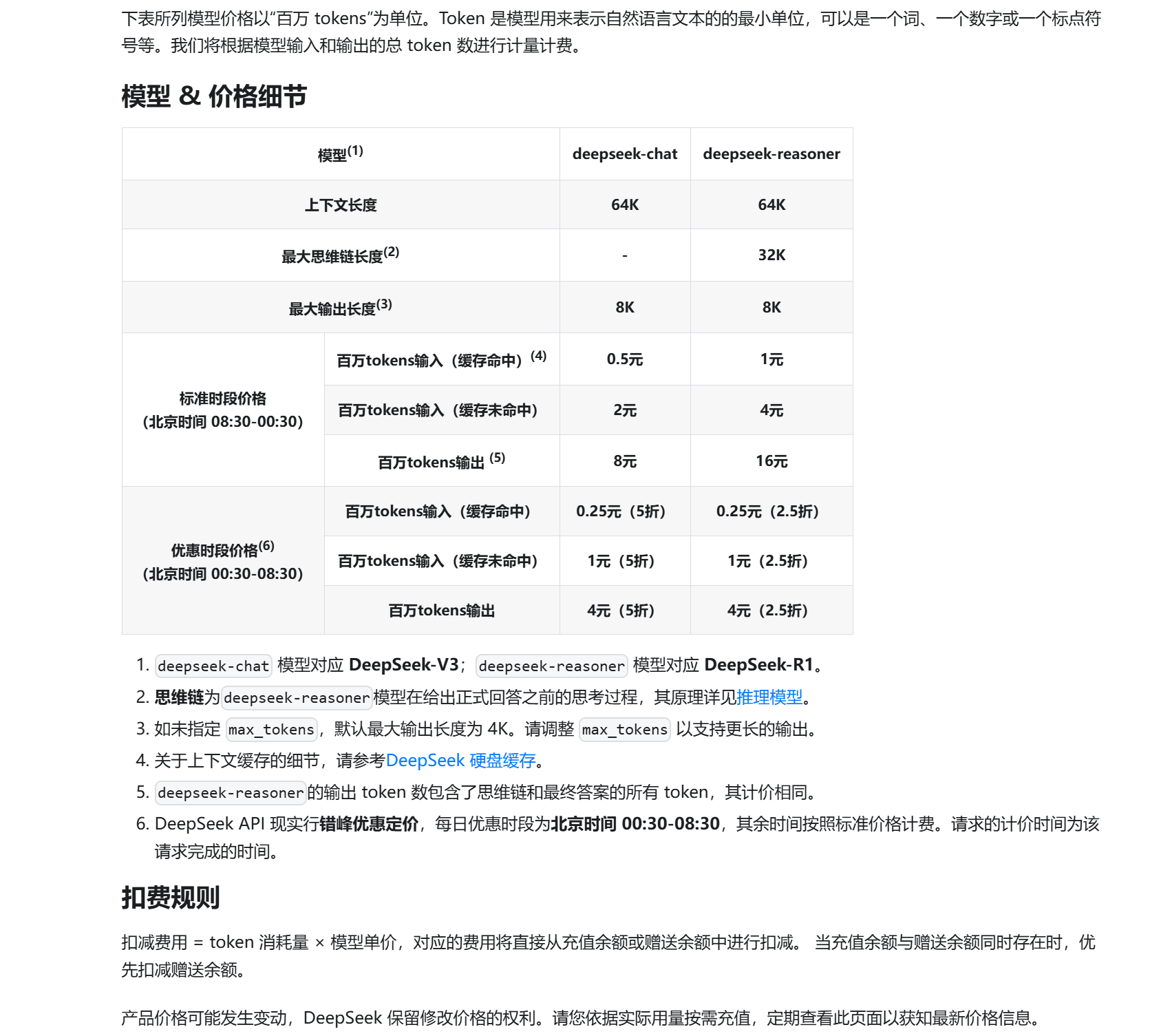The width and height of the screenshot is (1150, 1036).
Task: Open the DeepSeek 硬盘缓存 link
Action: click(x=460, y=761)
